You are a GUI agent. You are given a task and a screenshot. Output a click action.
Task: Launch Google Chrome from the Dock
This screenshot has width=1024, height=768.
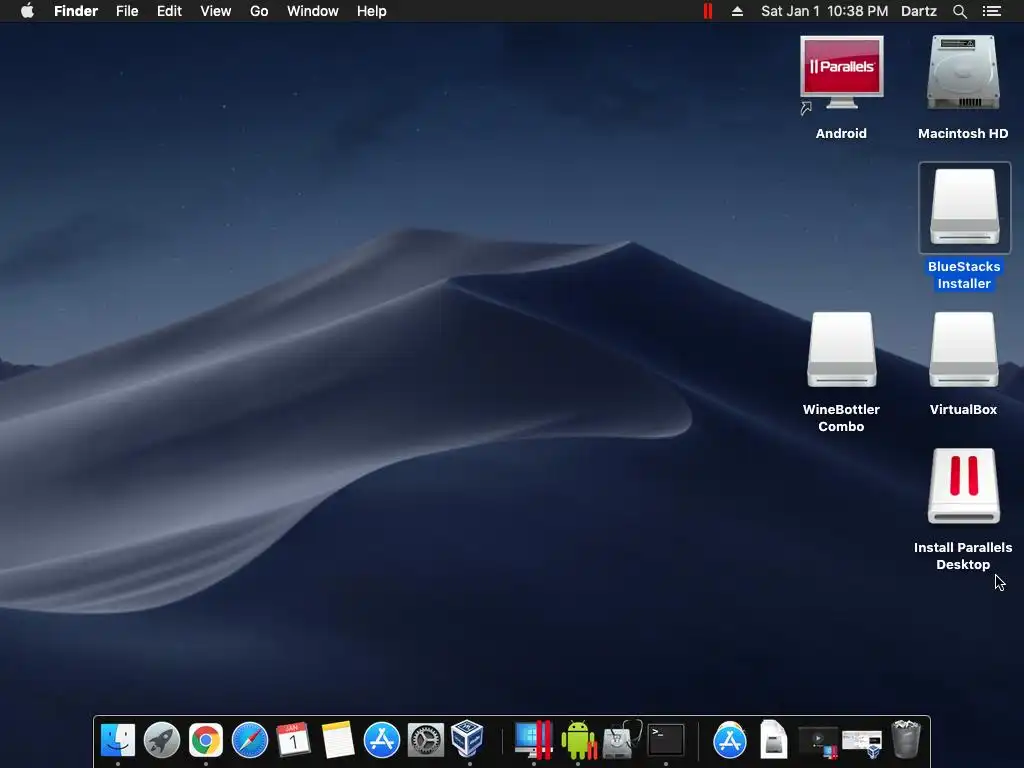[206, 740]
